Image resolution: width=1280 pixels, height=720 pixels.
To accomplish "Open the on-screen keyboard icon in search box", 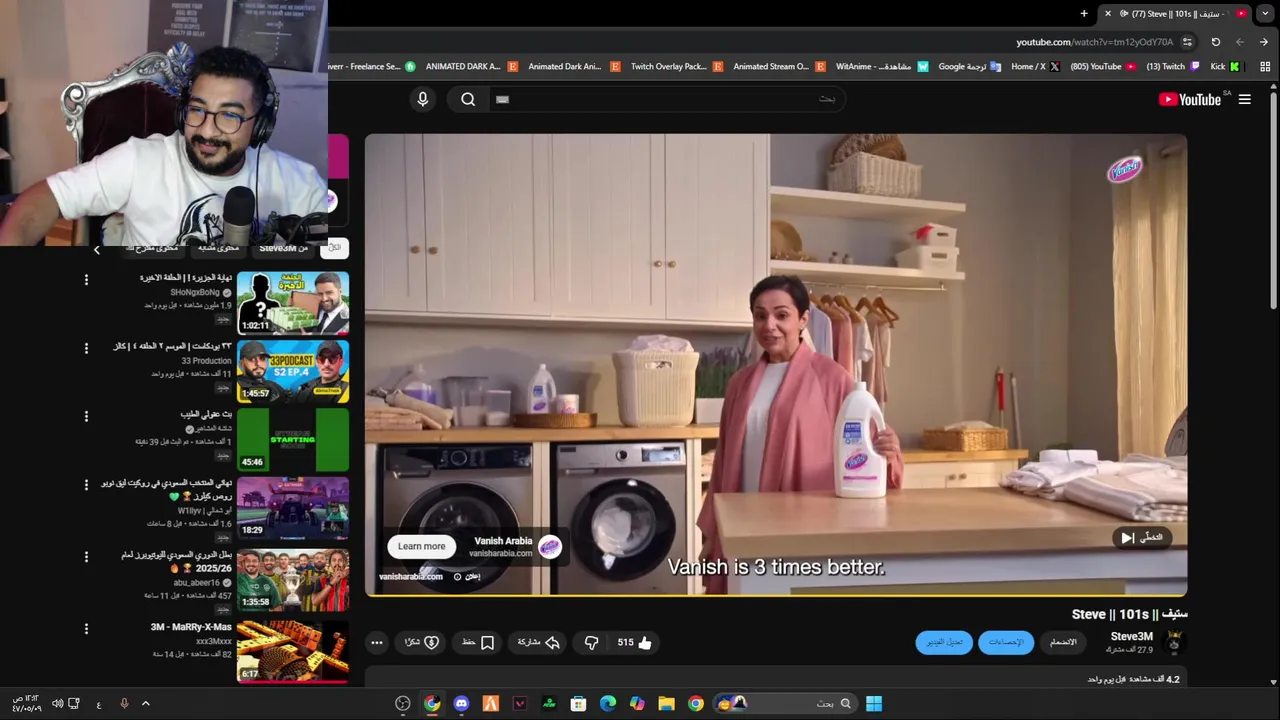I will click(x=502, y=99).
